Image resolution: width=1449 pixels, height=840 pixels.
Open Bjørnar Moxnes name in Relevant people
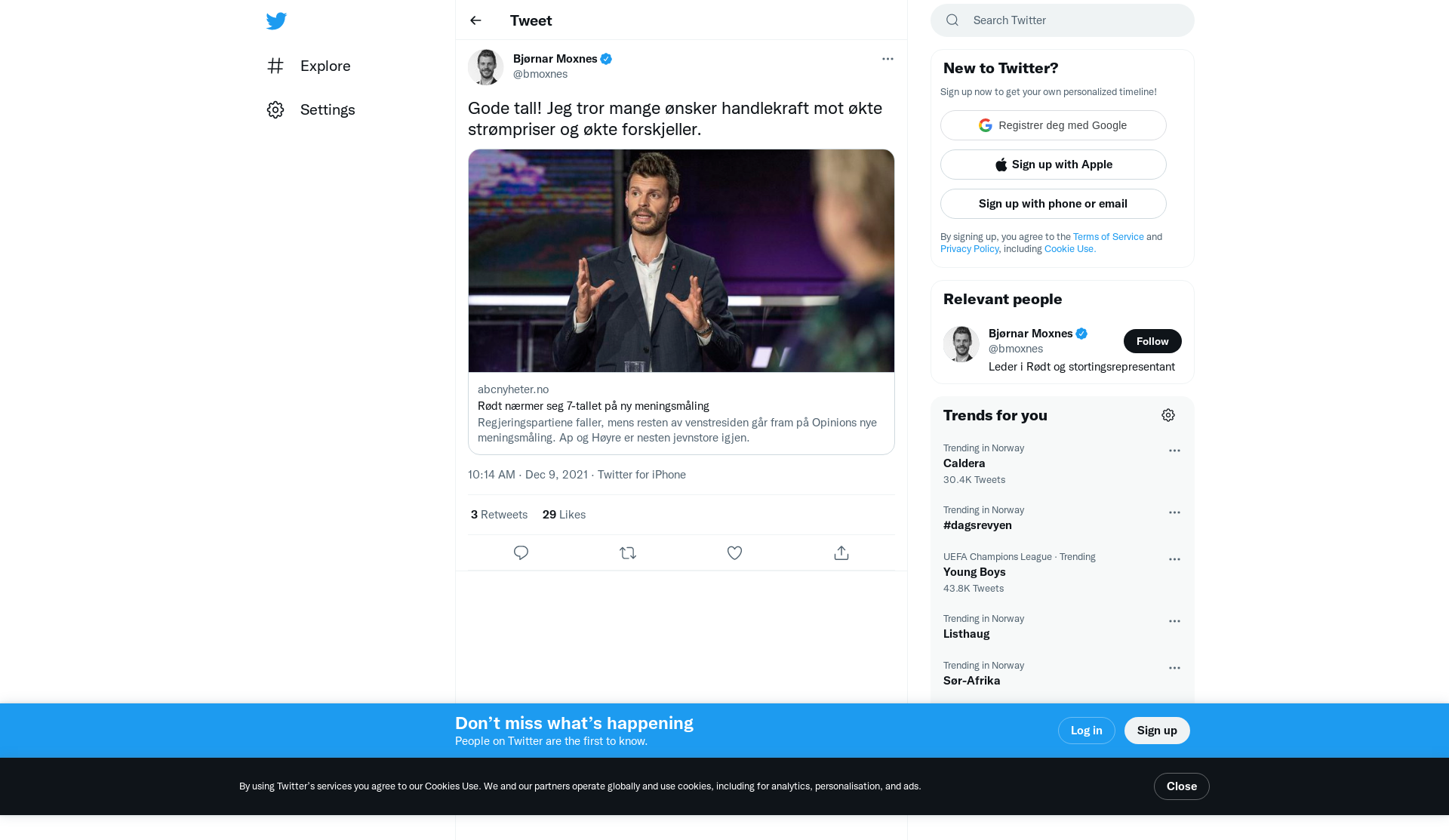pos(1031,334)
